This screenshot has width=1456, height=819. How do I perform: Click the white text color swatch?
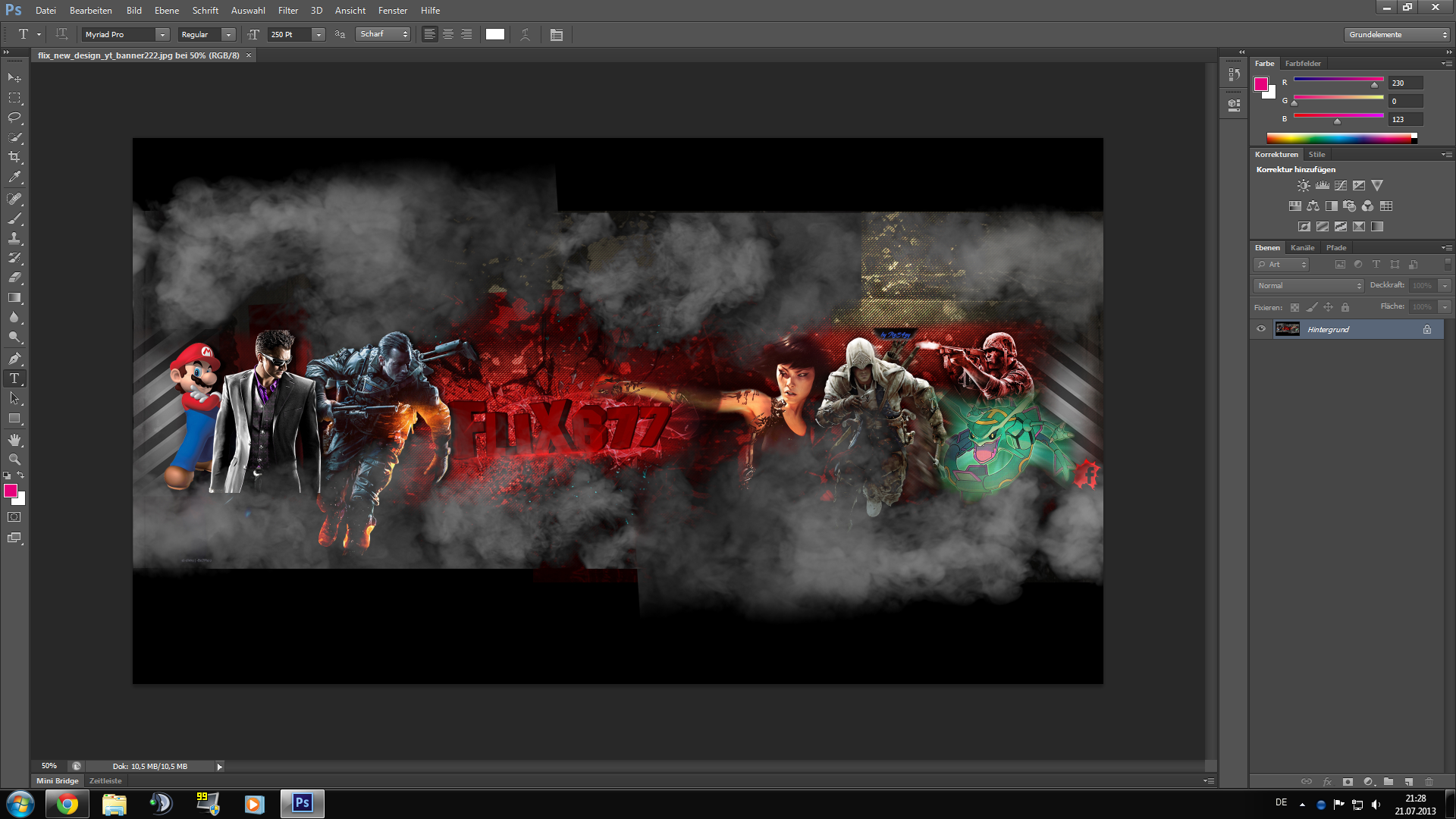(495, 35)
